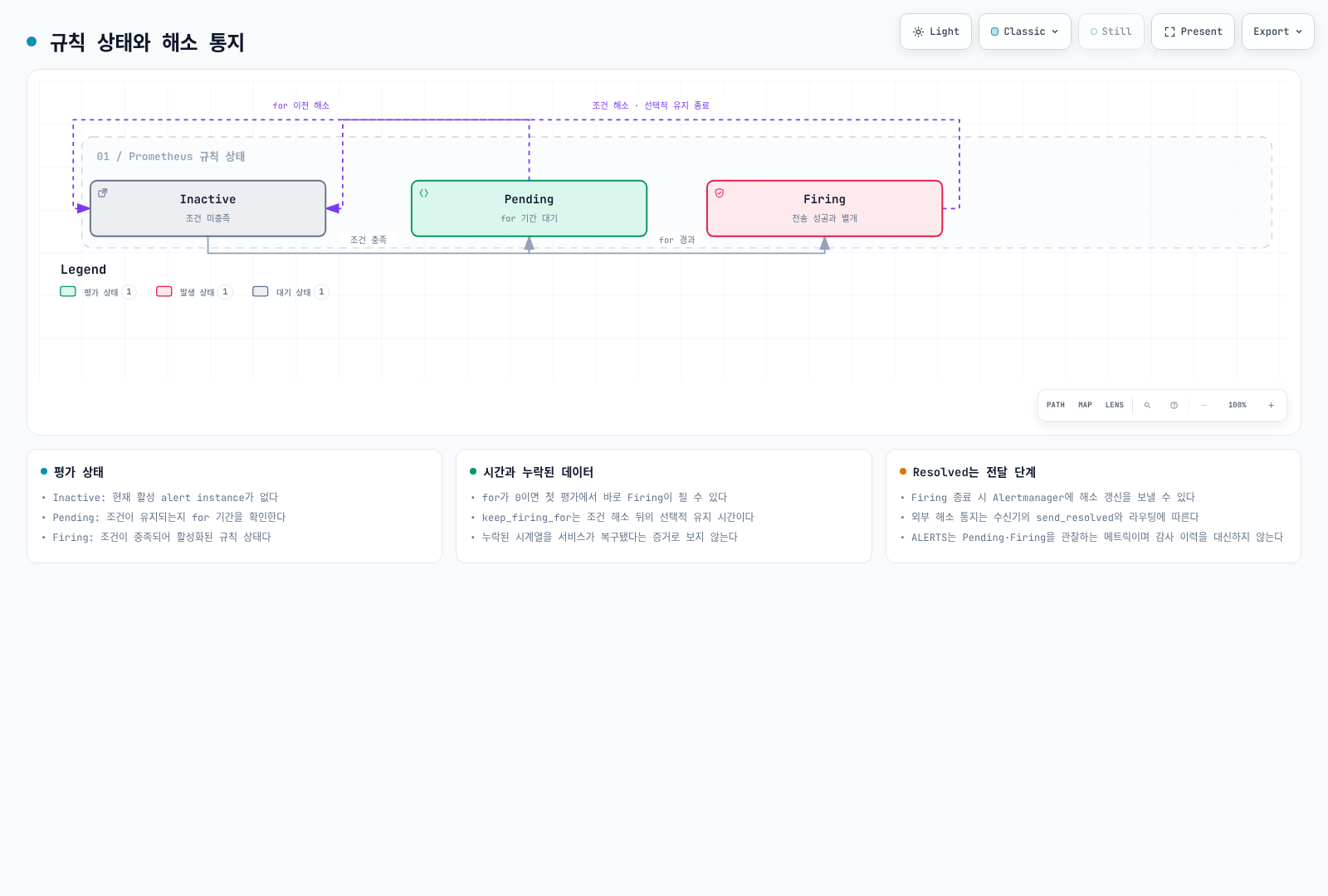Open help with question mark icon

tap(1174, 405)
